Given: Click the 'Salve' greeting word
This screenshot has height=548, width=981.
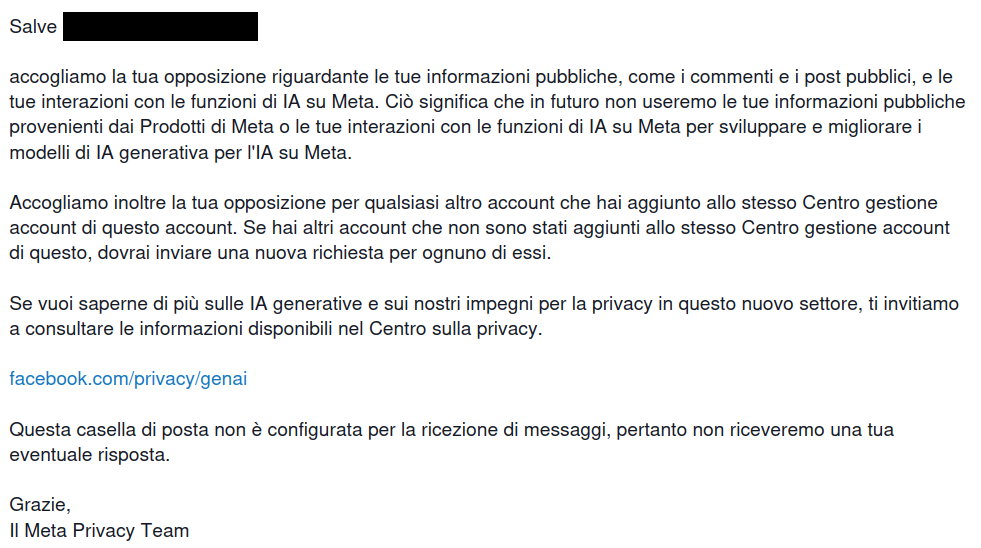Looking at the screenshot, I should point(33,26).
